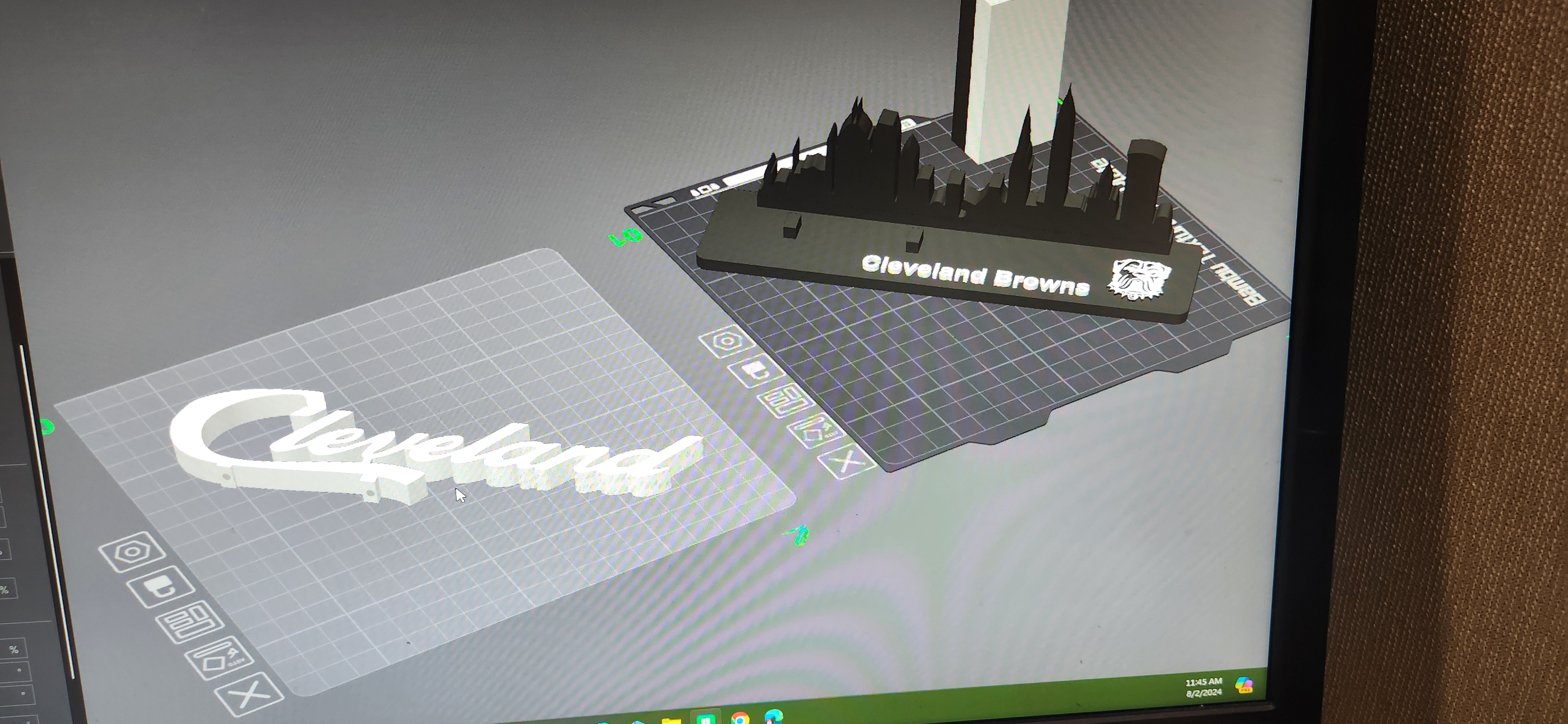Open Google Chrome from the taskbar
Viewport: 1568px width, 724px height.
pos(740,719)
